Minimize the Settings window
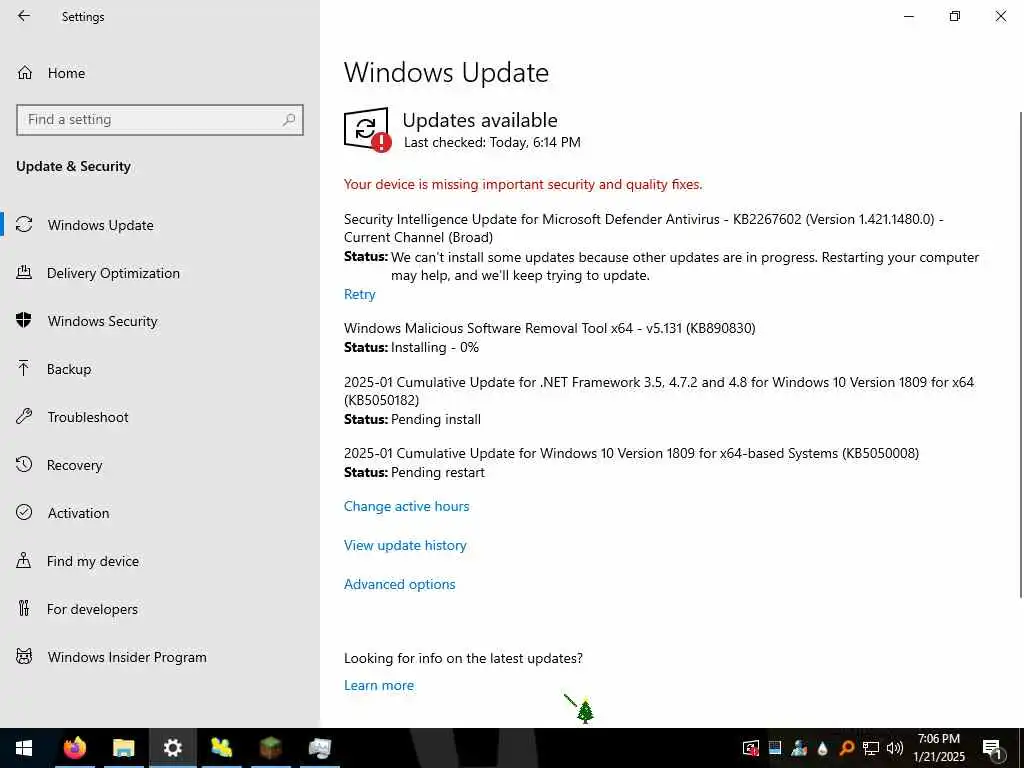1024x768 pixels. tap(909, 16)
